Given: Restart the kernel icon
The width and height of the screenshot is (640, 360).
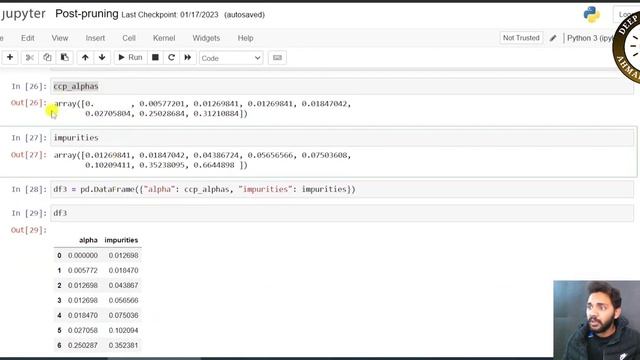Looking at the screenshot, I should [x=171, y=58].
